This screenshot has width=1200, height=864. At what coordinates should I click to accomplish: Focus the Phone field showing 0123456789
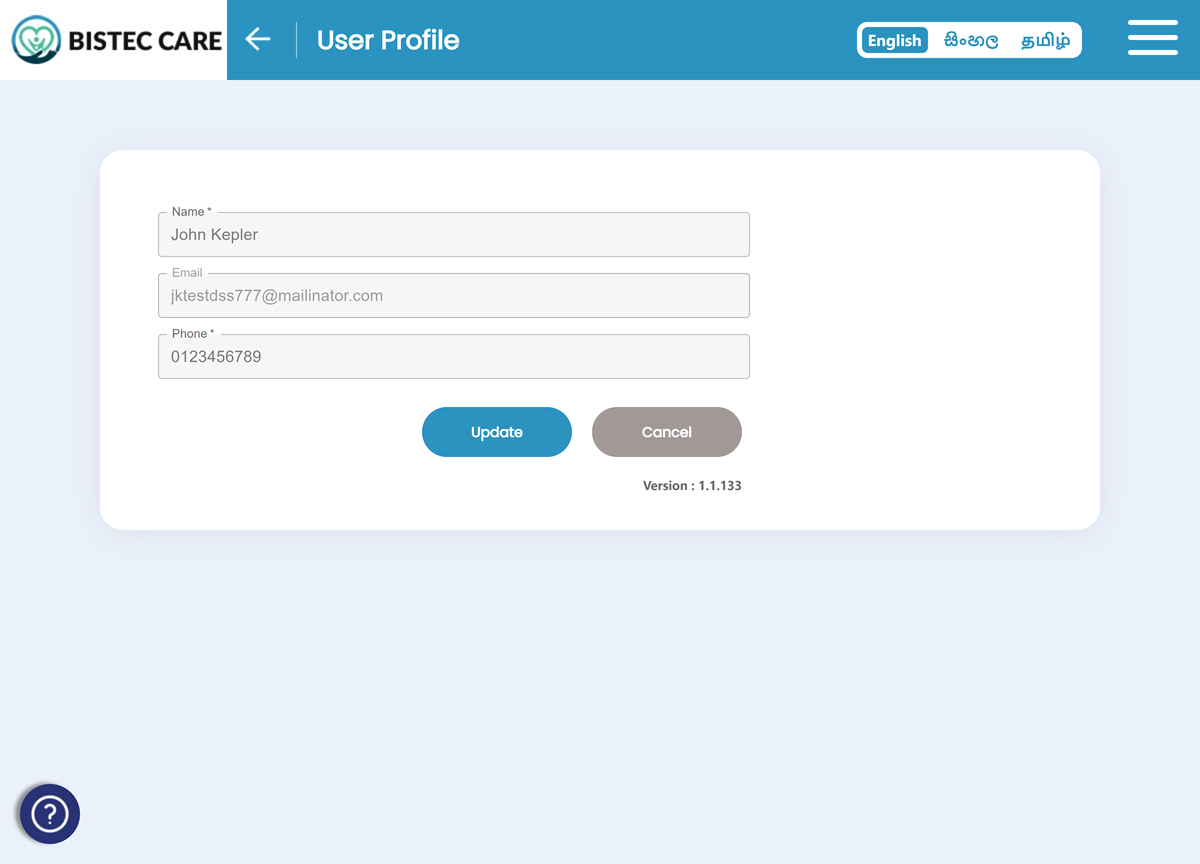pyautogui.click(x=453, y=357)
